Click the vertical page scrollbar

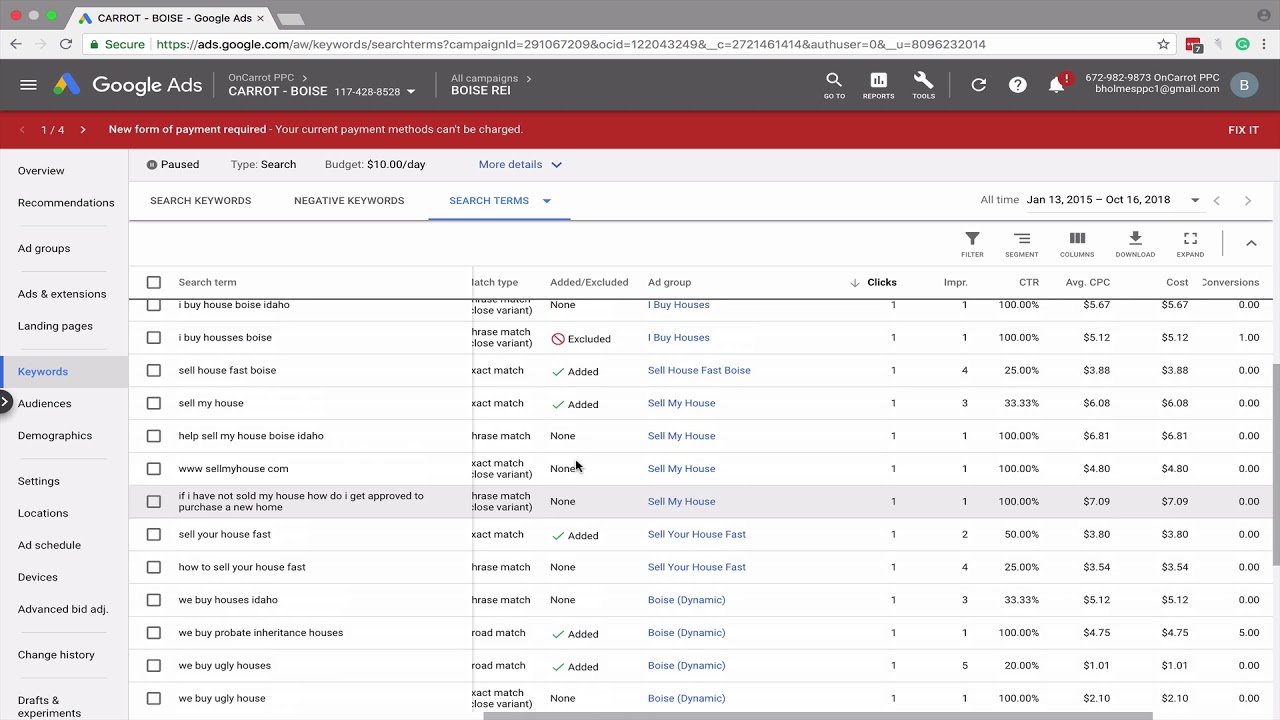click(x=1276, y=465)
